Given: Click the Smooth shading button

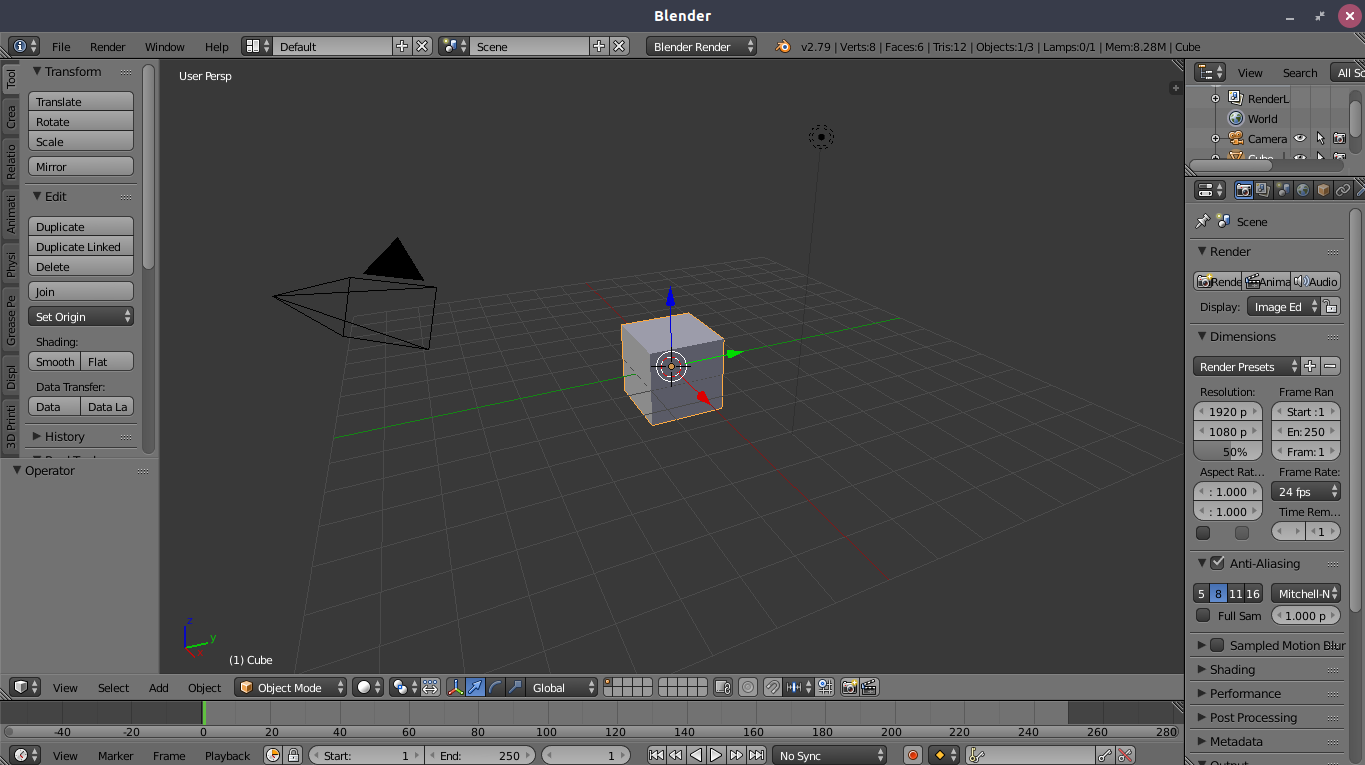Looking at the screenshot, I should pos(55,362).
